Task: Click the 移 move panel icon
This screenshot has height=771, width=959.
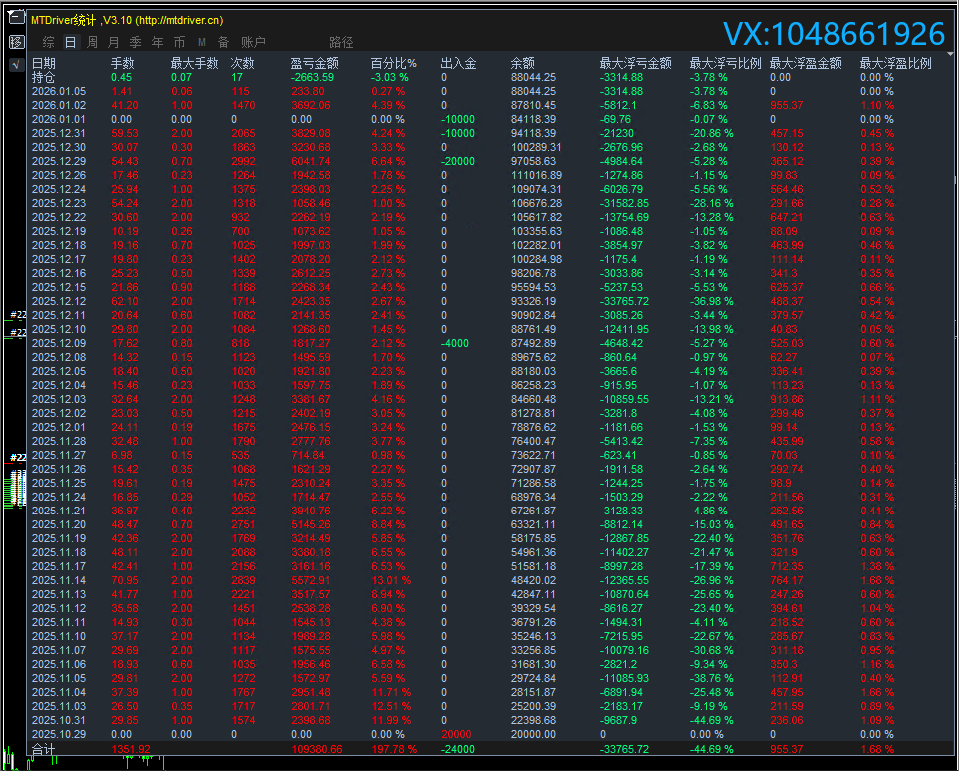Action: 16,42
